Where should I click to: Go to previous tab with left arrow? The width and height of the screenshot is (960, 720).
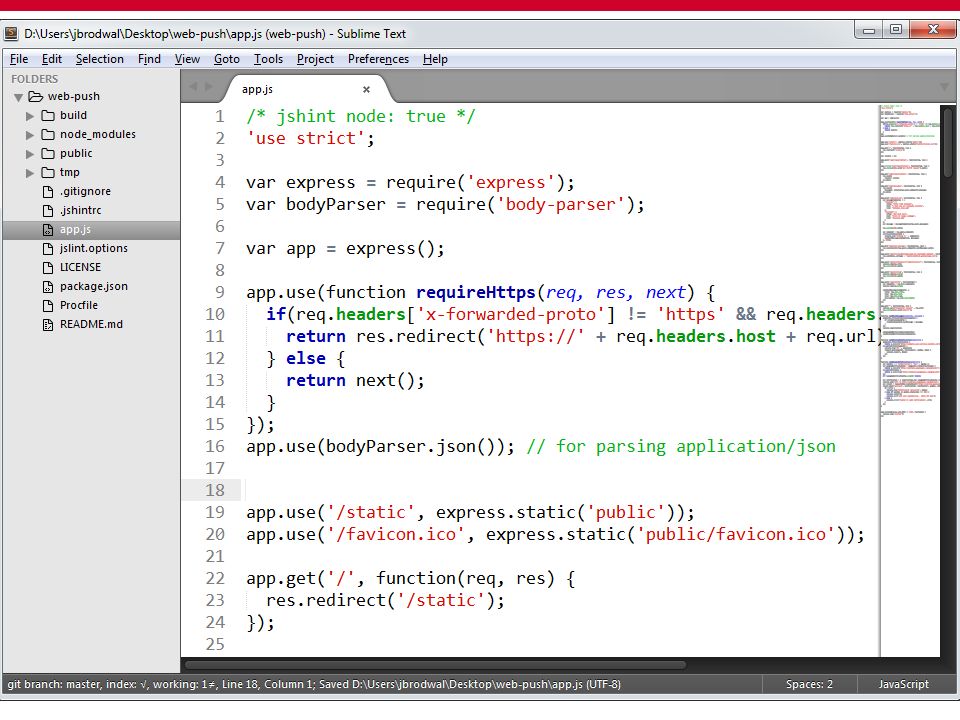pyautogui.click(x=193, y=86)
